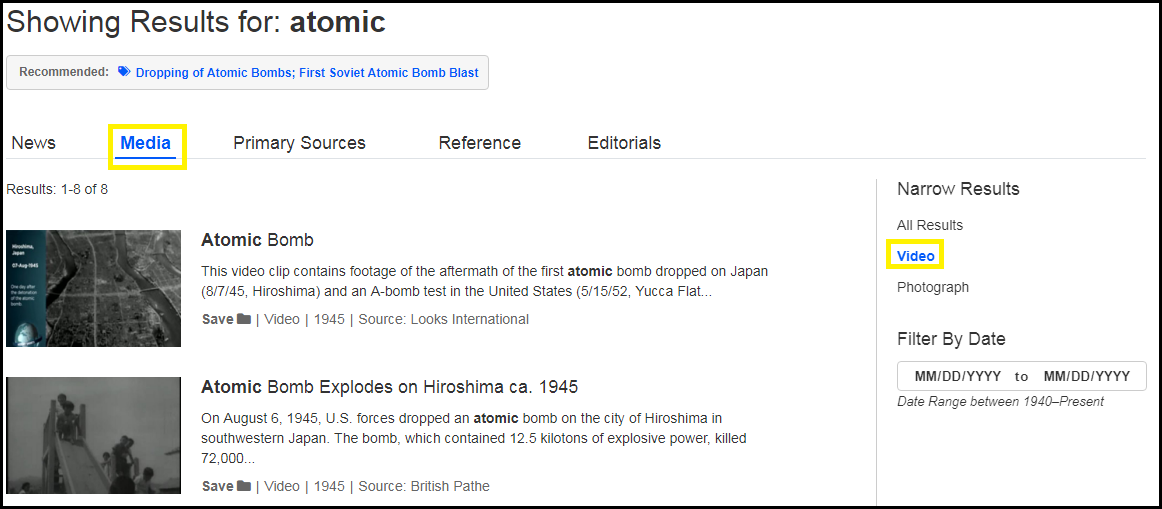This screenshot has height=509, width=1162.
Task: Filter results by Video in sidebar
Action: click(x=915, y=256)
